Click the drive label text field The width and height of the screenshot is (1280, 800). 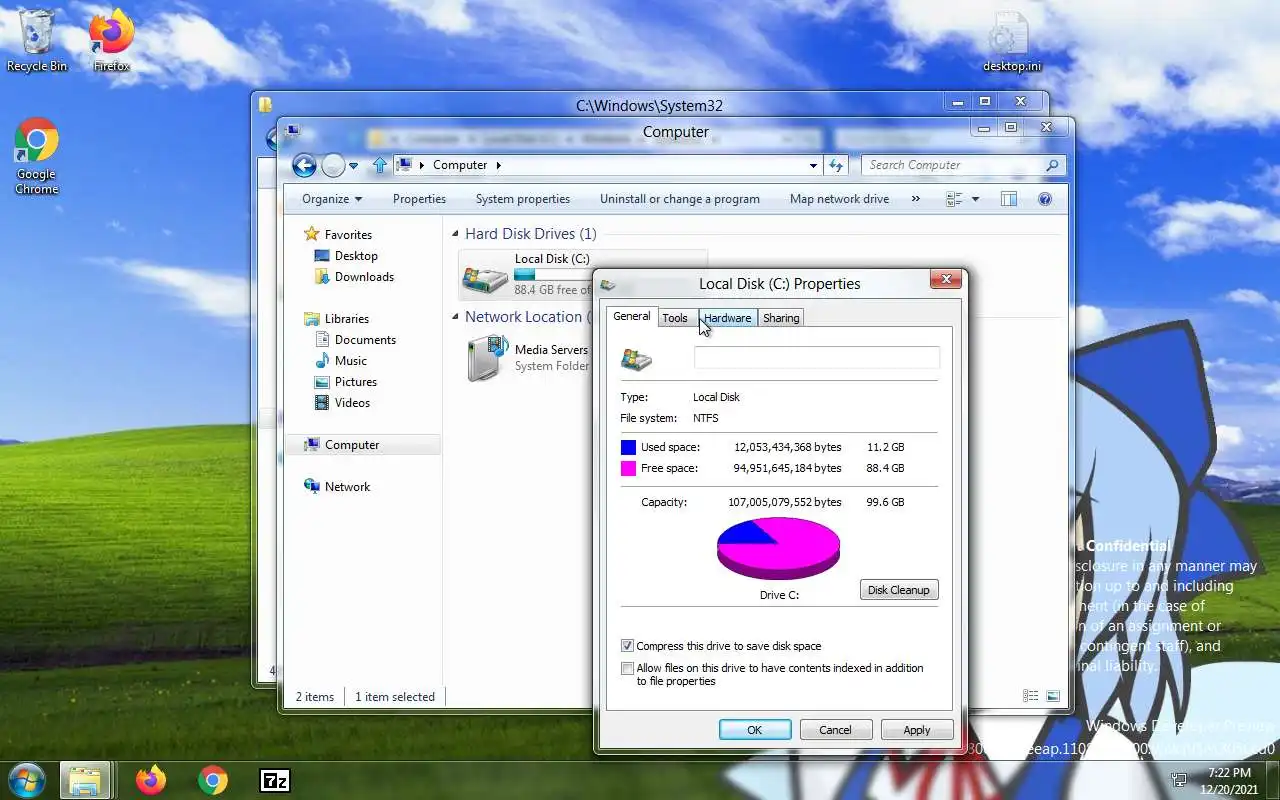click(817, 358)
